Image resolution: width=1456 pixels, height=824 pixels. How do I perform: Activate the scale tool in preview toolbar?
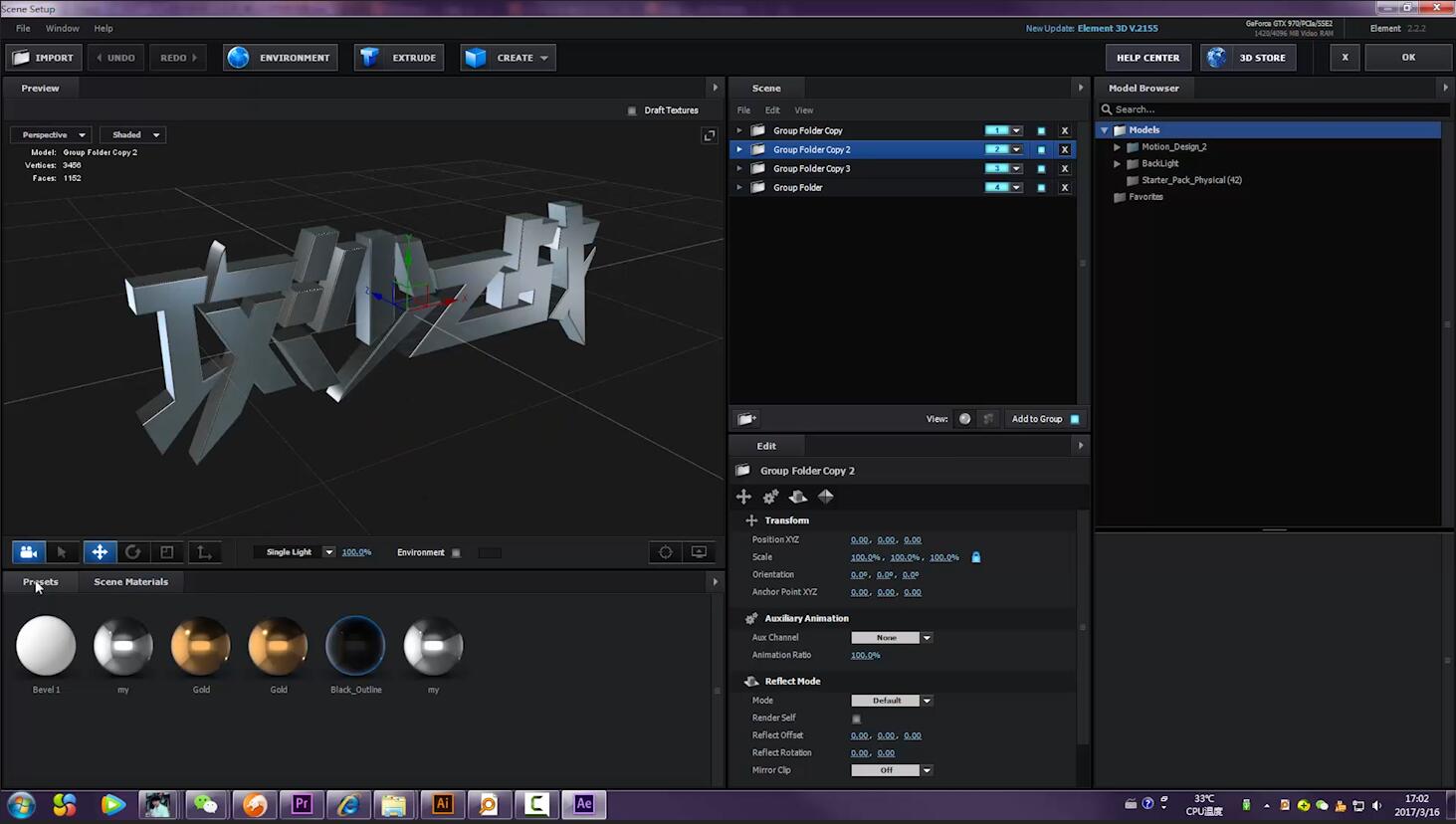pyautogui.click(x=167, y=552)
